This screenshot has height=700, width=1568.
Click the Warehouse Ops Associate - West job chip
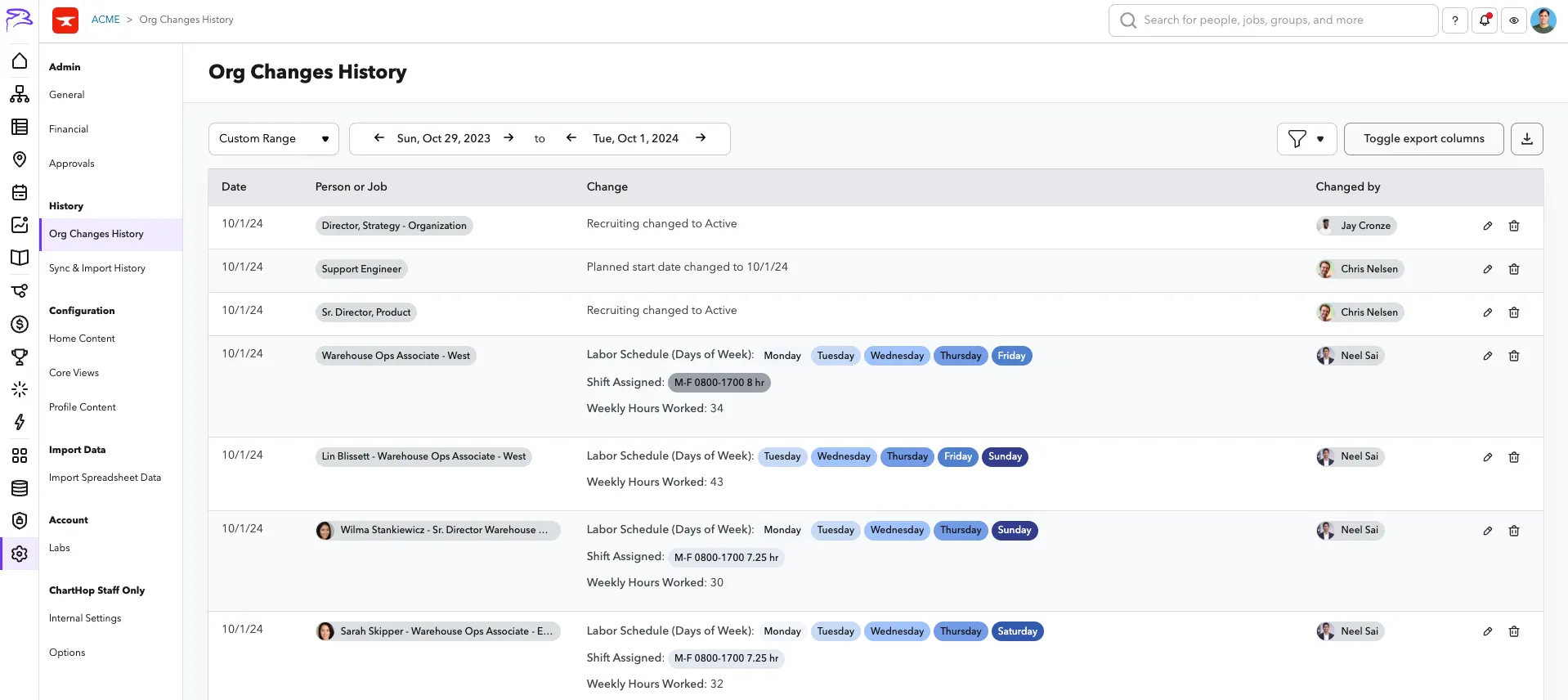point(396,356)
